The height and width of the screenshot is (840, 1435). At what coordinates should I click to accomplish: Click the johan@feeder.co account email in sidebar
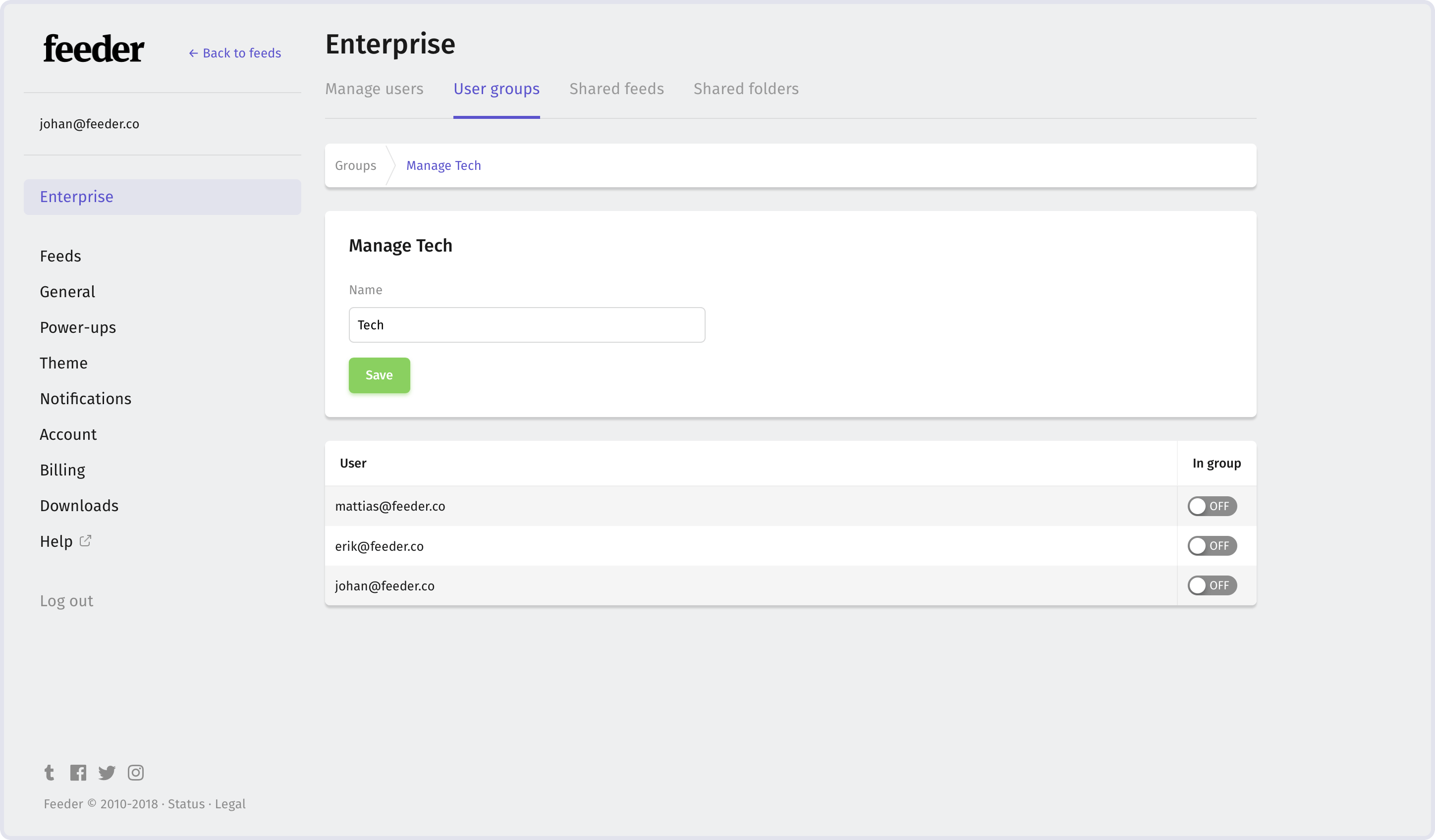pos(89,124)
